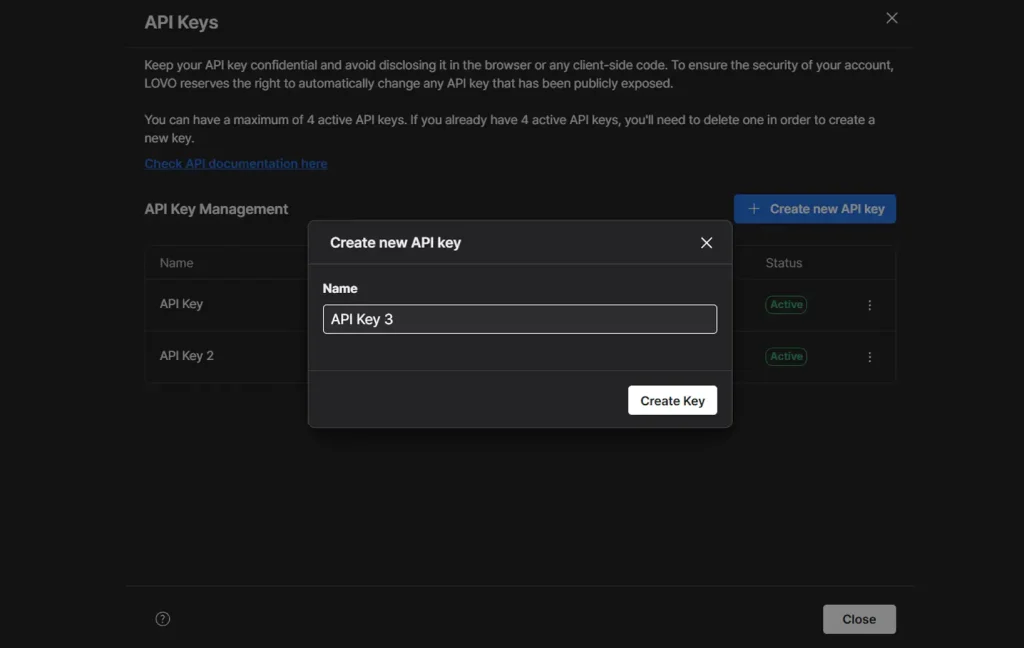Click the Name label above the input
Viewport: 1024px width, 648px height.
[x=340, y=288]
